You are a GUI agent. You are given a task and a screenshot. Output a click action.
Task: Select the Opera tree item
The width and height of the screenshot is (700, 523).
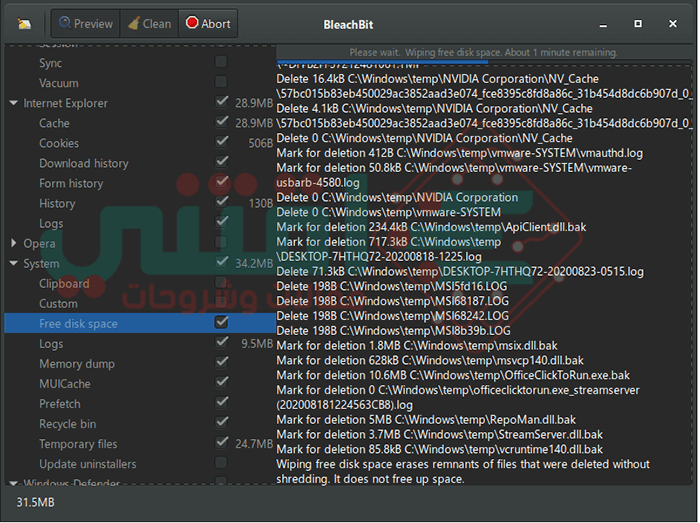(x=39, y=244)
